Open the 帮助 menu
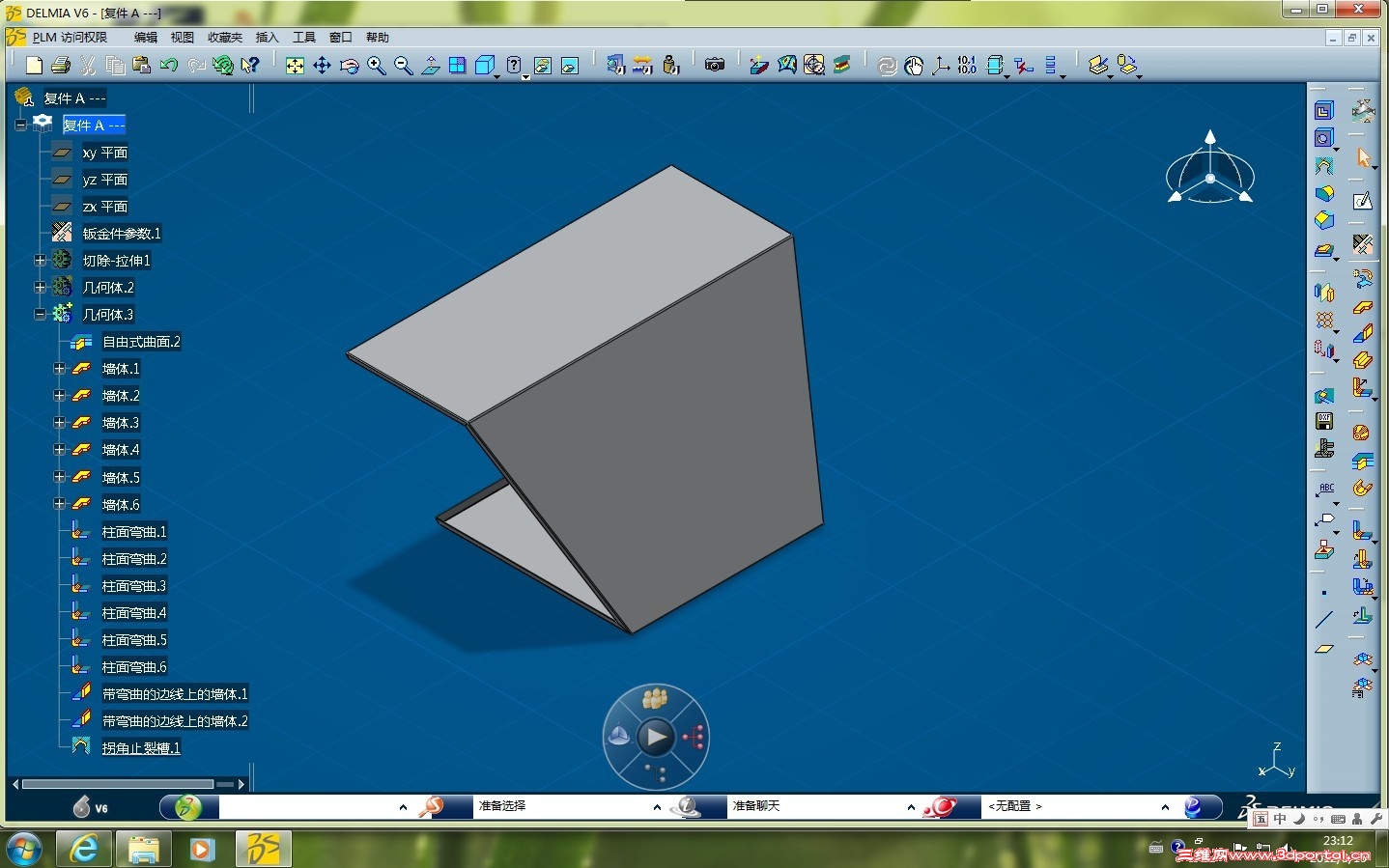 (378, 38)
